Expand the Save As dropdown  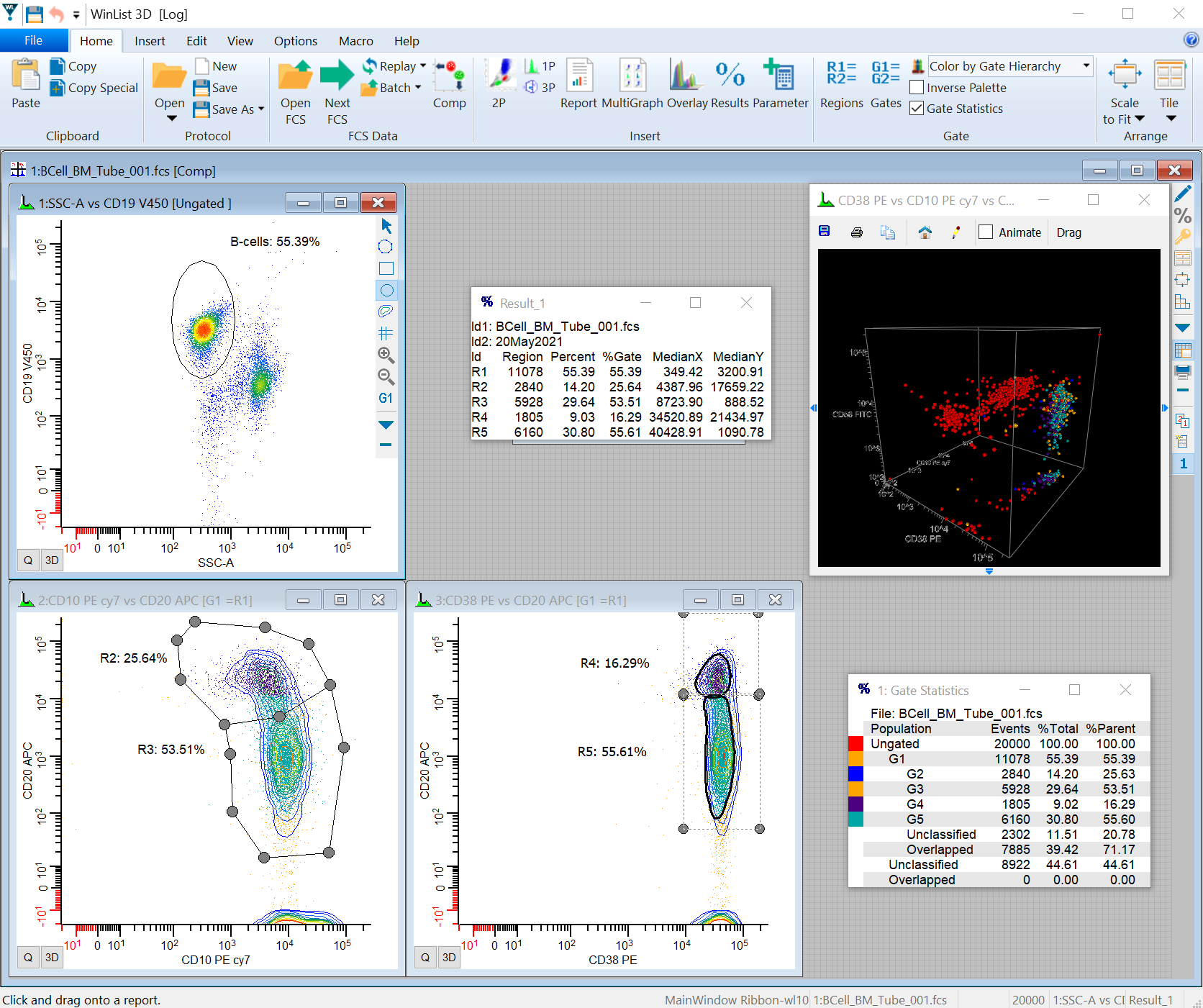pyautogui.click(x=261, y=109)
